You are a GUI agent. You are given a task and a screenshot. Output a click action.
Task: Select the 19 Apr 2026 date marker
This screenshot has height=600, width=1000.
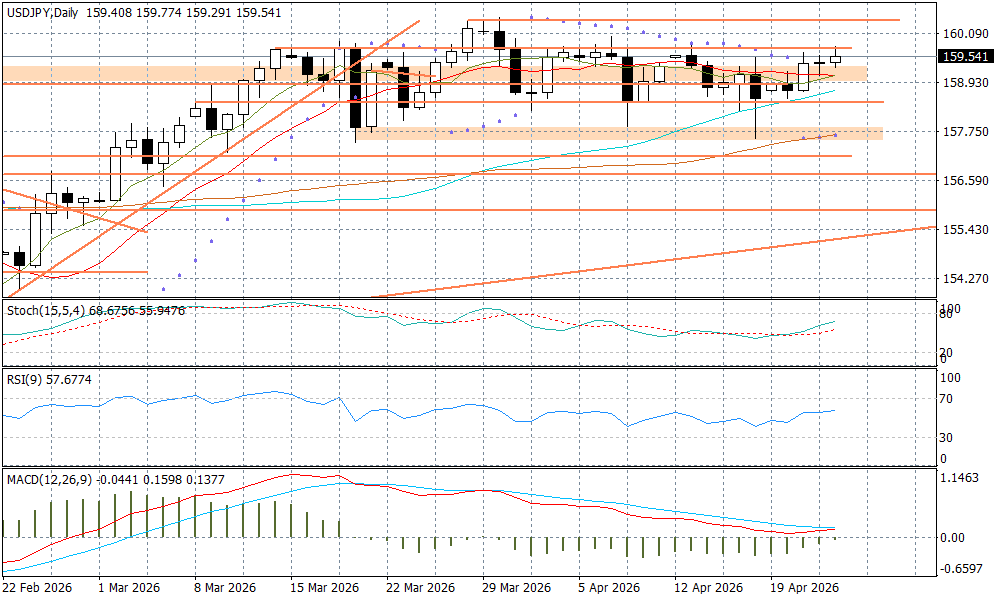[x=803, y=588]
